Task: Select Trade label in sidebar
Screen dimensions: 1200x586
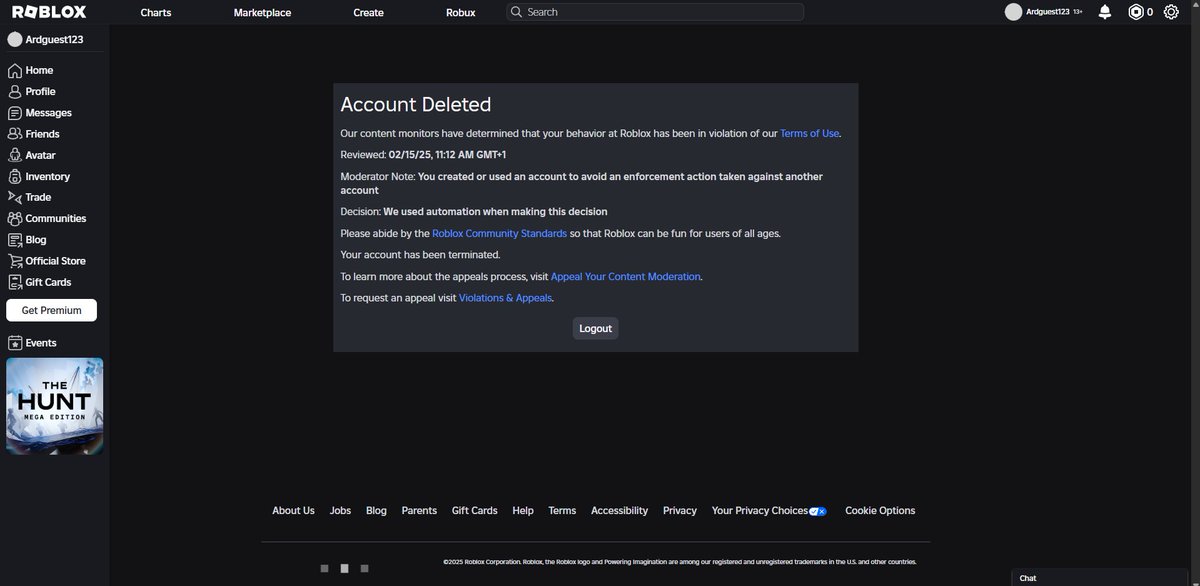Action: coord(39,198)
